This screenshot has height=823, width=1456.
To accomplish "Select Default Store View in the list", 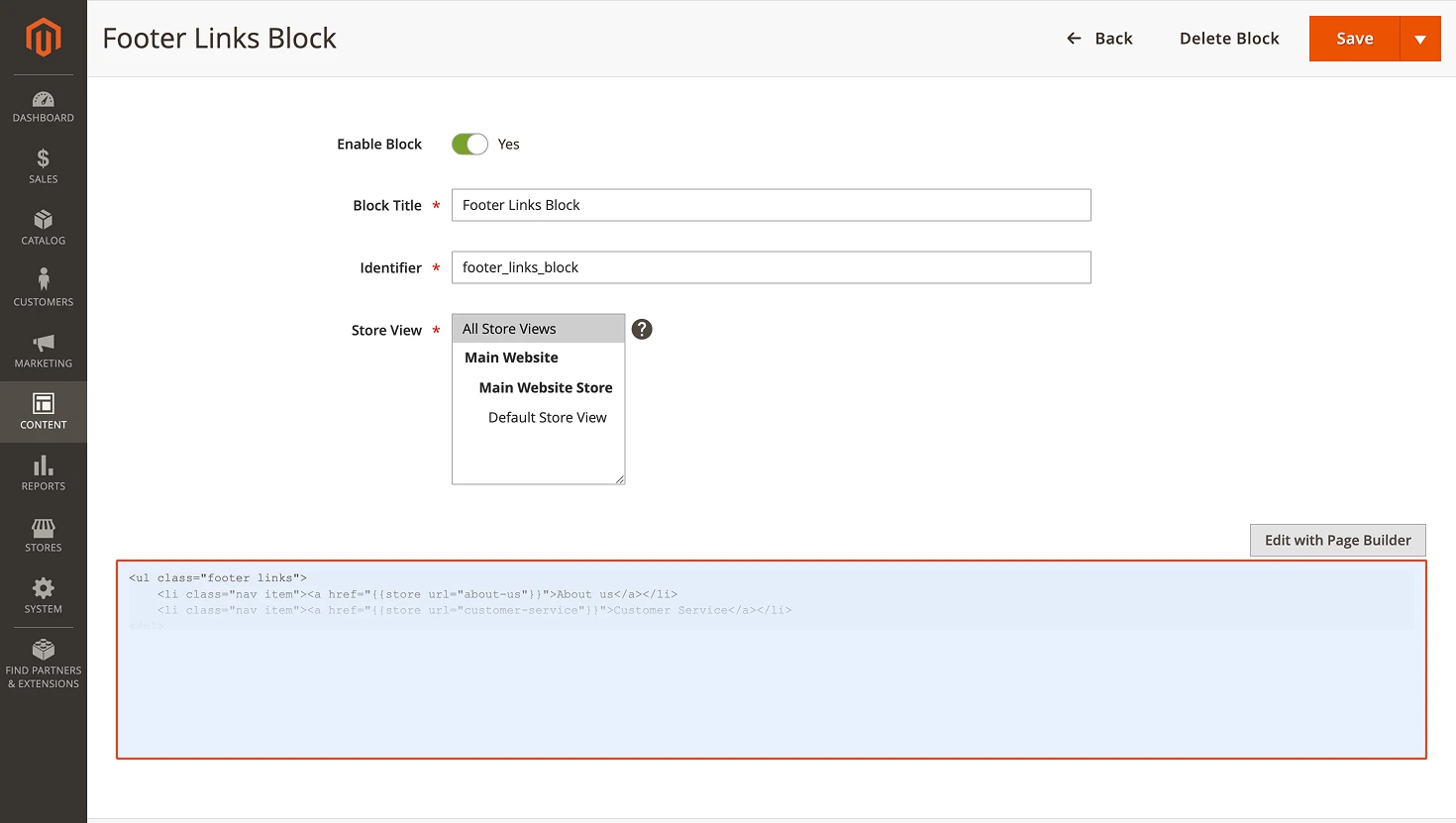I will pos(547,417).
